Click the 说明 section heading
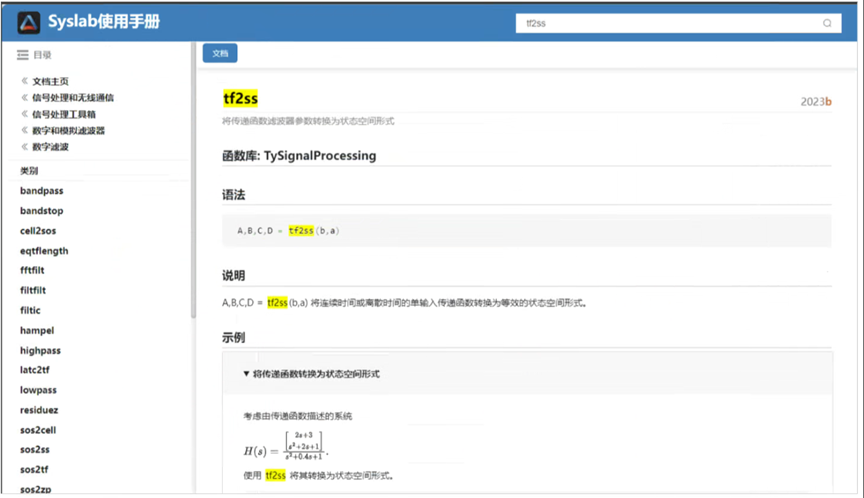864x498 pixels. 234,275
